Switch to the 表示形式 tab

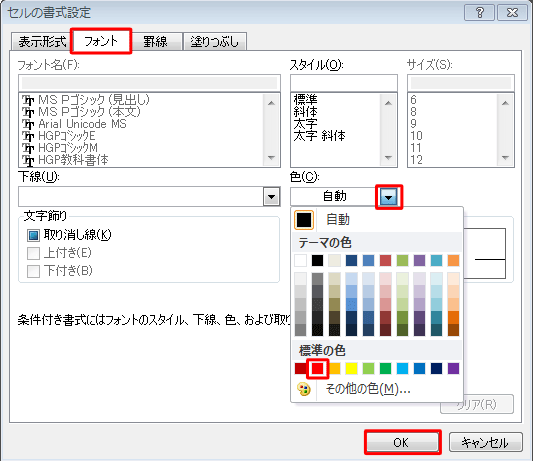tap(42, 41)
